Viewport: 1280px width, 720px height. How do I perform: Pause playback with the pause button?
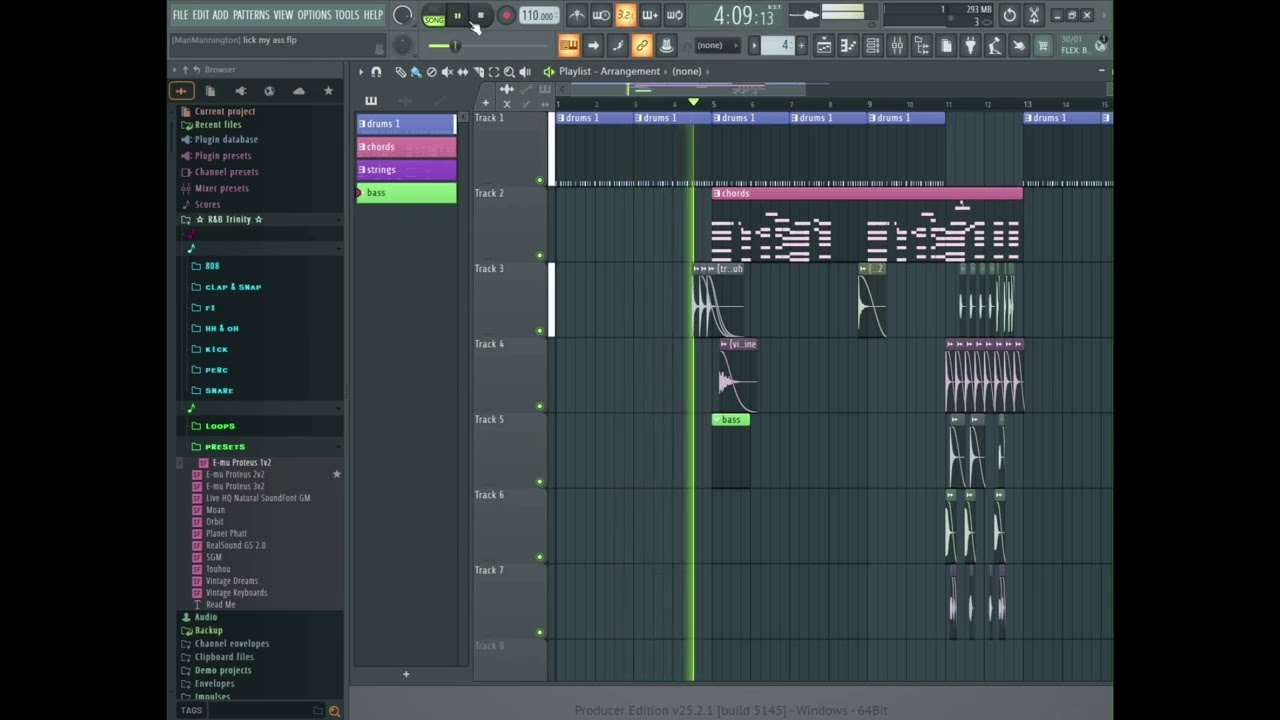[457, 15]
